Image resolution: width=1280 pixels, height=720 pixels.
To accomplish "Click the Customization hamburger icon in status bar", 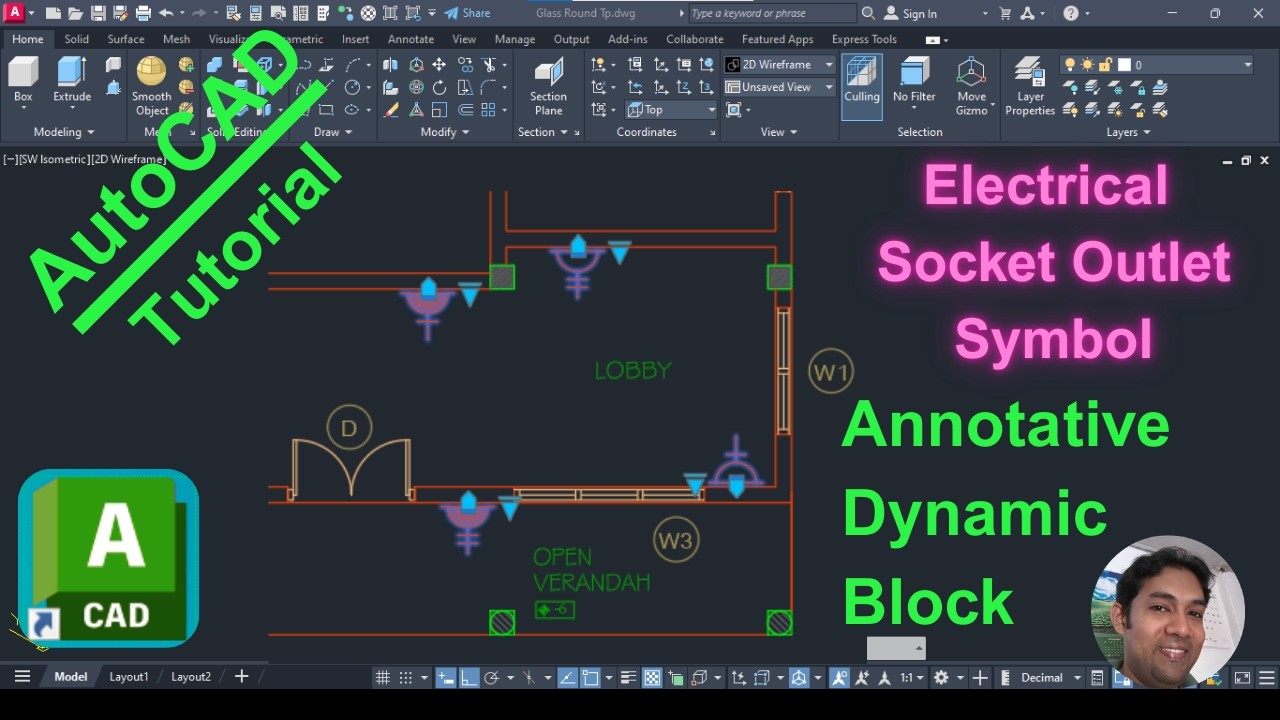I will tap(1267, 677).
